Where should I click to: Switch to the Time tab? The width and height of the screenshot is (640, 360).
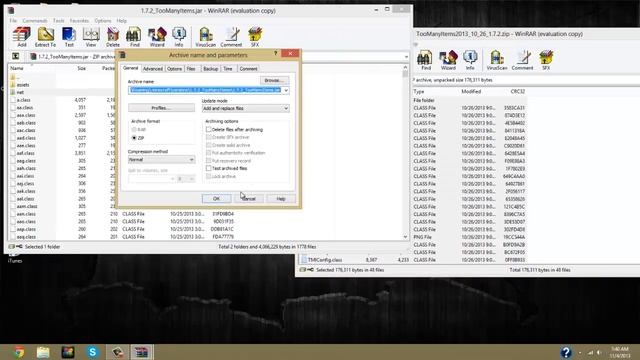tap(228, 69)
